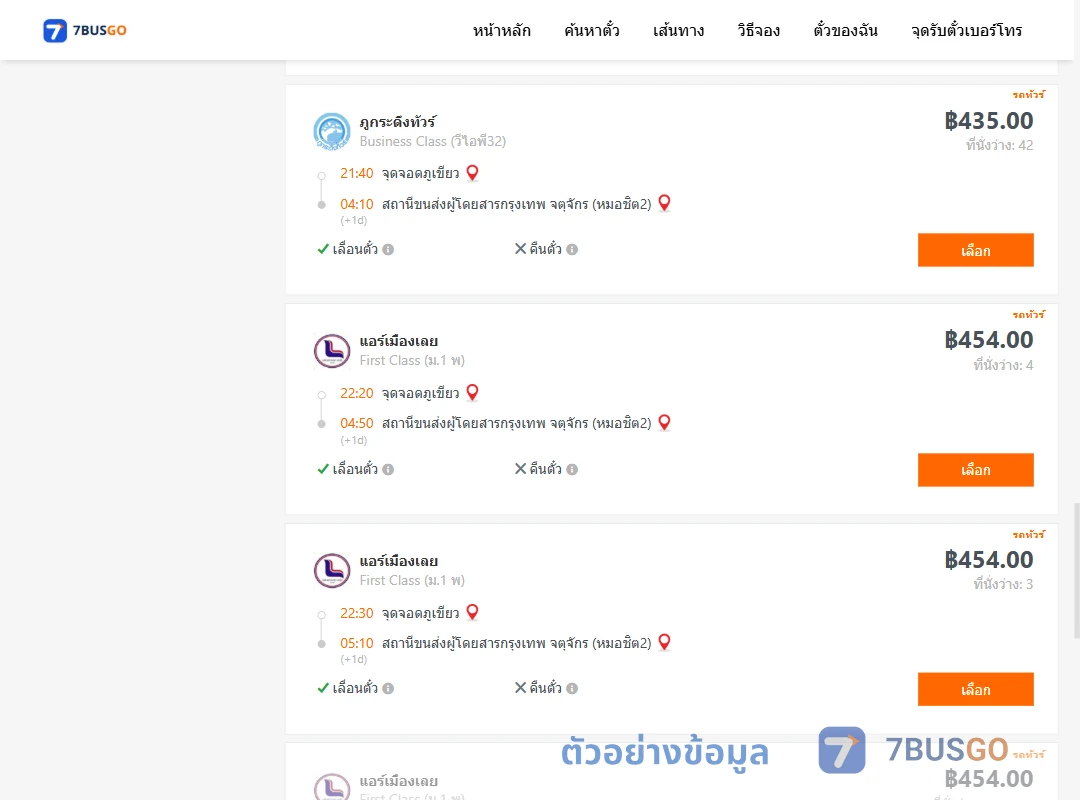The width and height of the screenshot is (1080, 800).
Task: Click the แอร์เมืองเลย logo on 22:30 trip
Action: tap(332, 571)
